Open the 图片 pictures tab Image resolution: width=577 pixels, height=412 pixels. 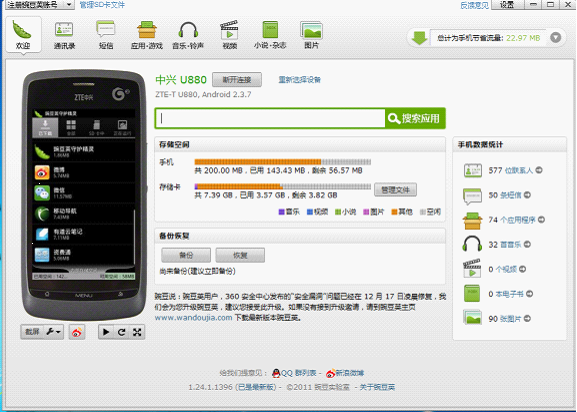point(311,35)
